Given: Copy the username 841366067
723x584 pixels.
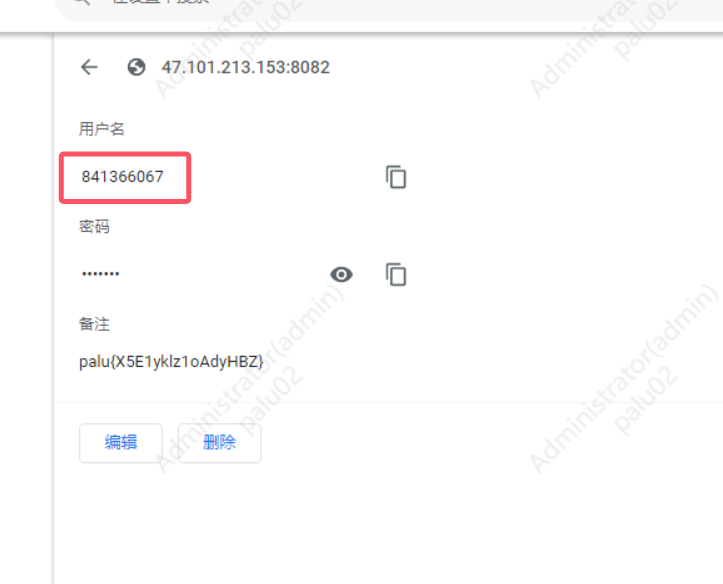Looking at the screenshot, I should [396, 177].
